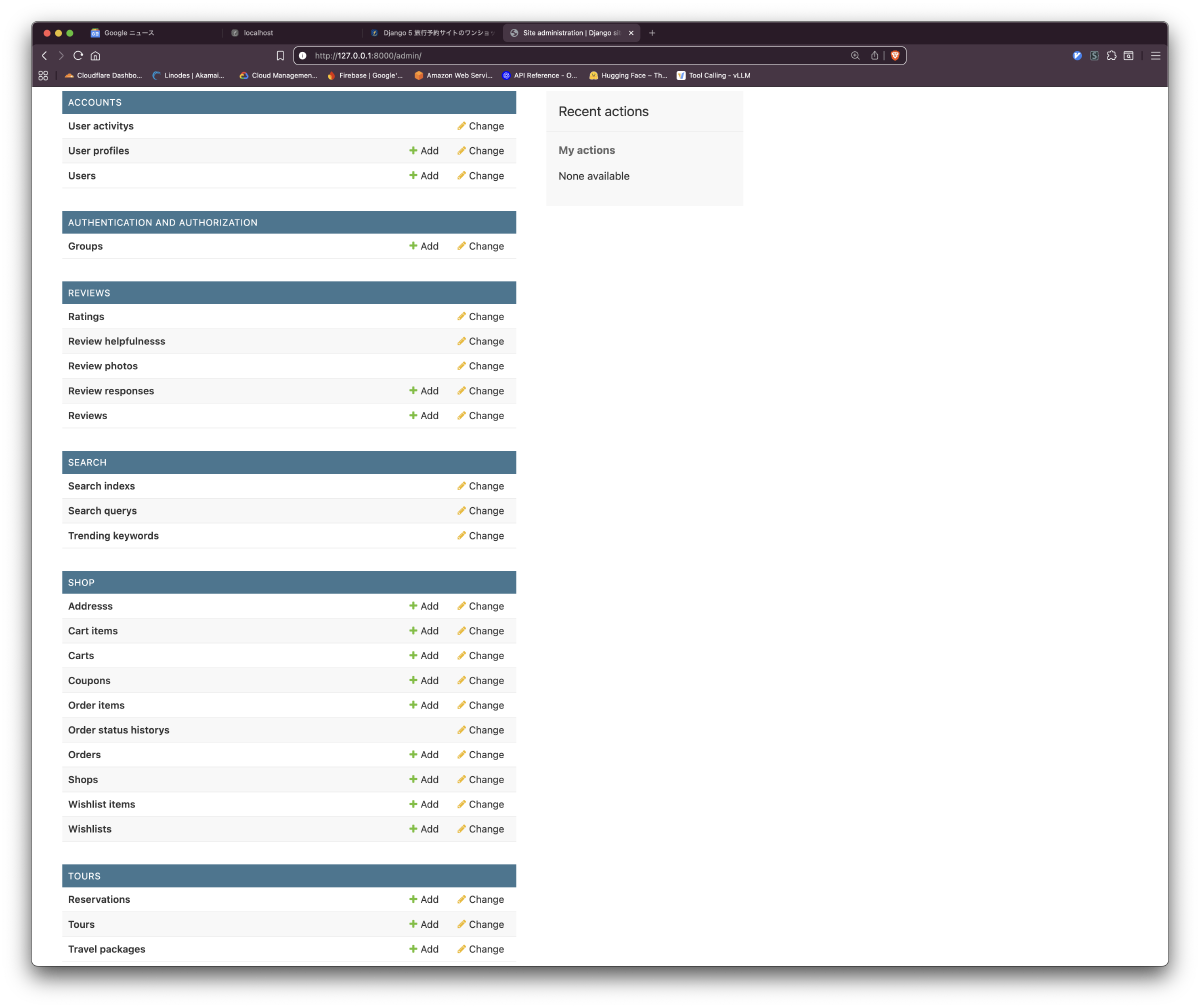The image size is (1200, 1008).
Task: Open the browser hamburger menu
Action: point(1155,56)
